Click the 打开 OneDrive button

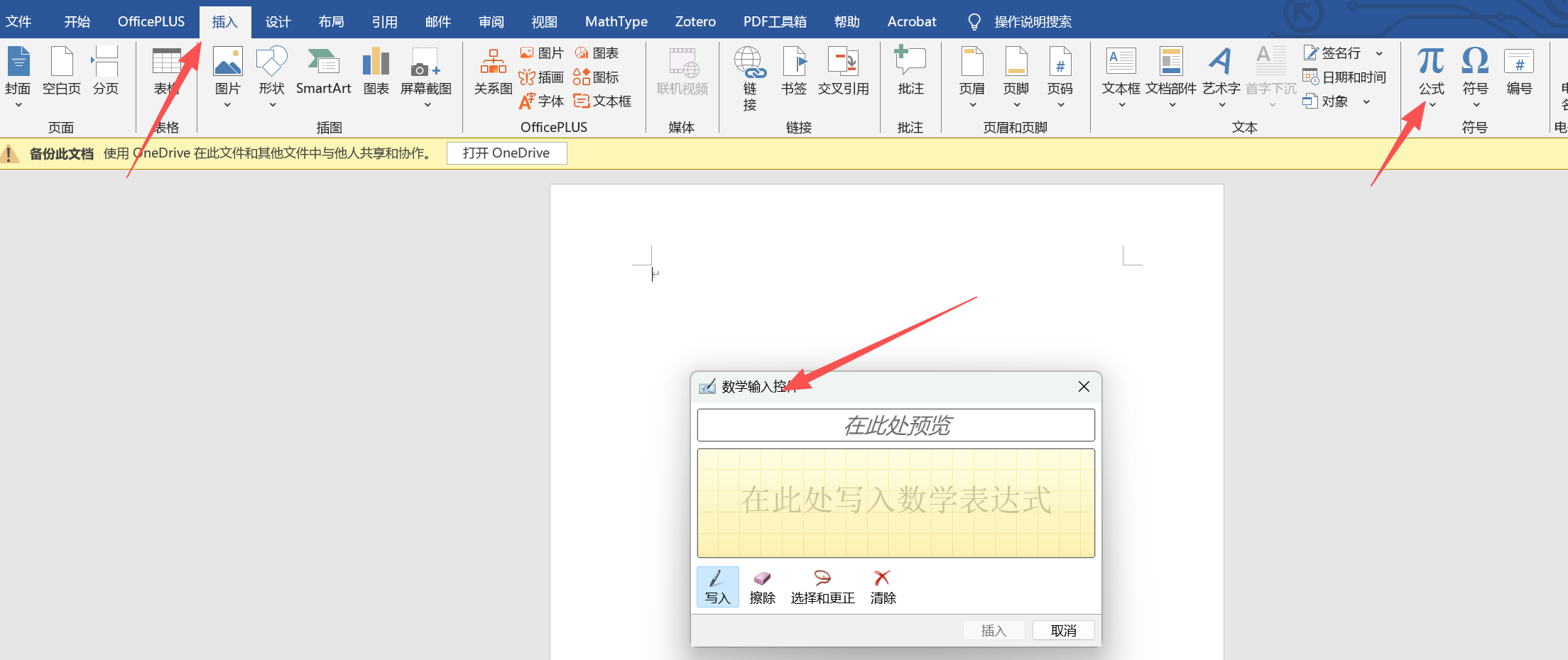(506, 153)
